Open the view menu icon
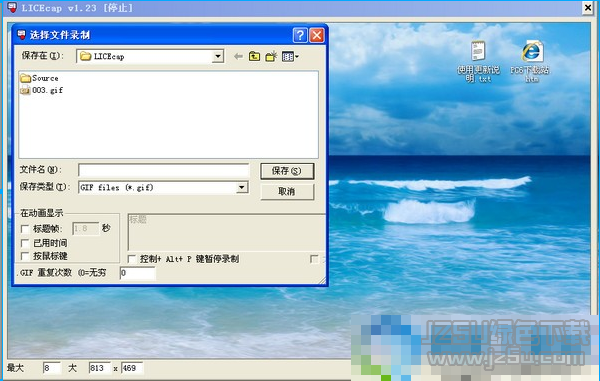600x381 pixels. point(290,57)
